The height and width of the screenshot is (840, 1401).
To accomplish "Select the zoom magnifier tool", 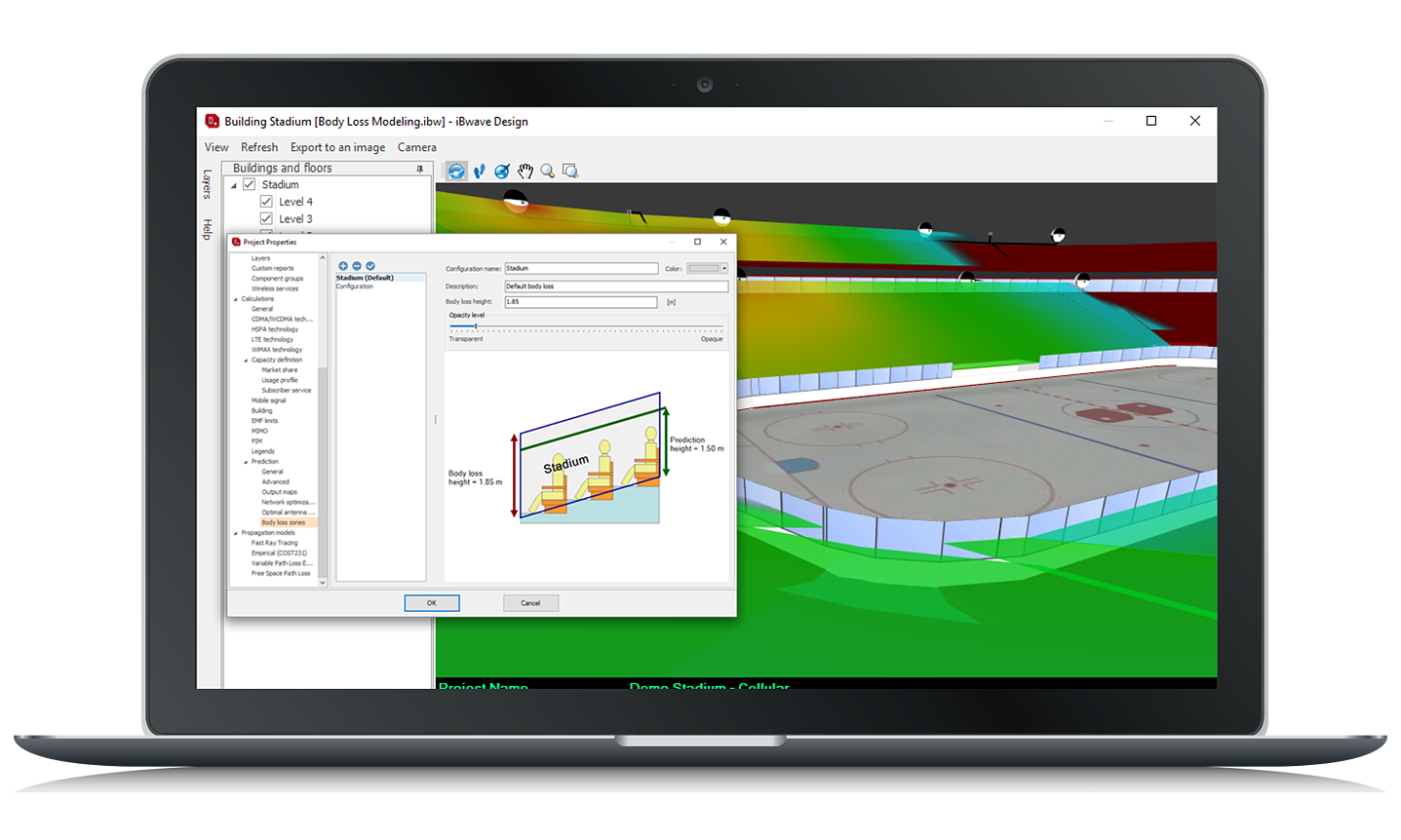I will coord(548,172).
